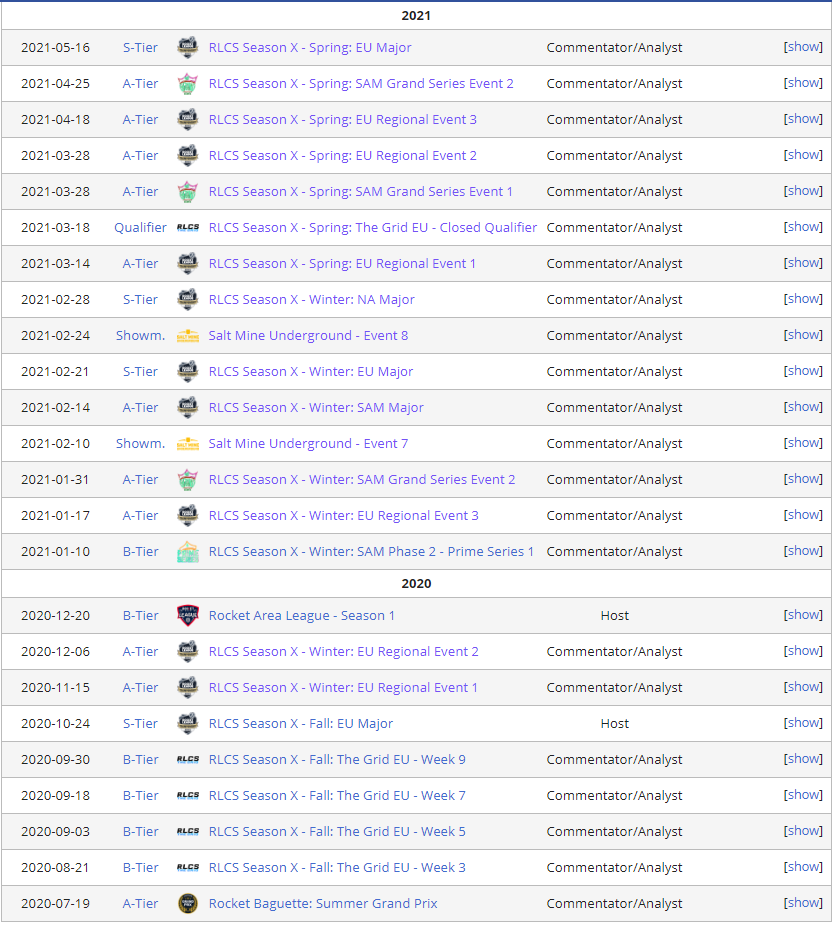832x925 pixels.
Task: Show details for The Grid EU Week 5
Action: pos(803,831)
